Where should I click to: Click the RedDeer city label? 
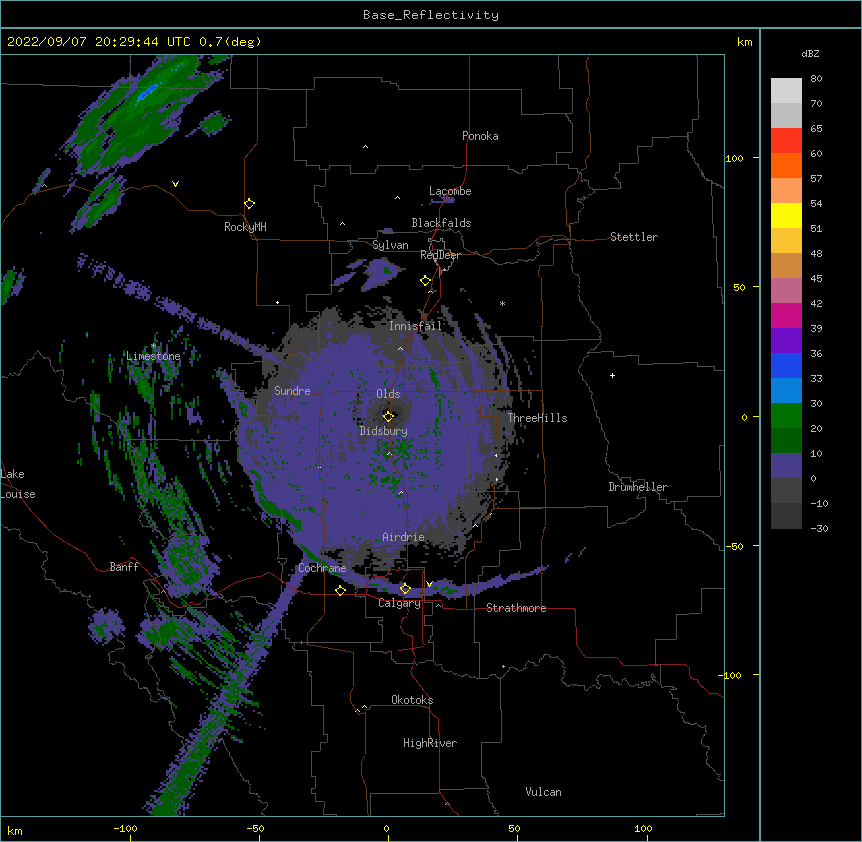[x=440, y=255]
